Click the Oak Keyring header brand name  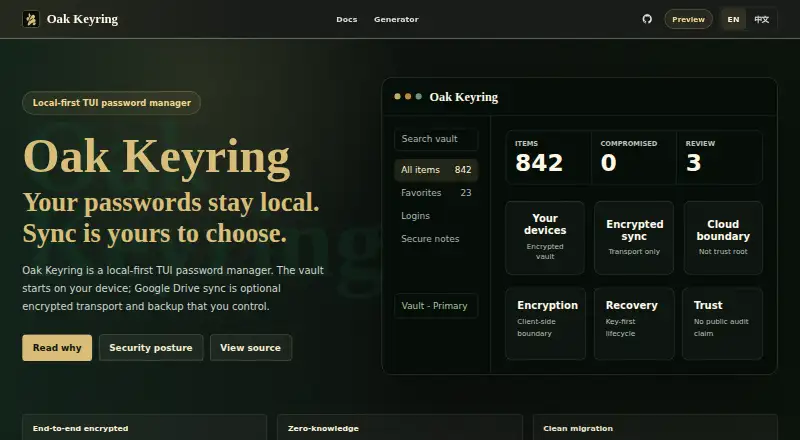[82, 19]
